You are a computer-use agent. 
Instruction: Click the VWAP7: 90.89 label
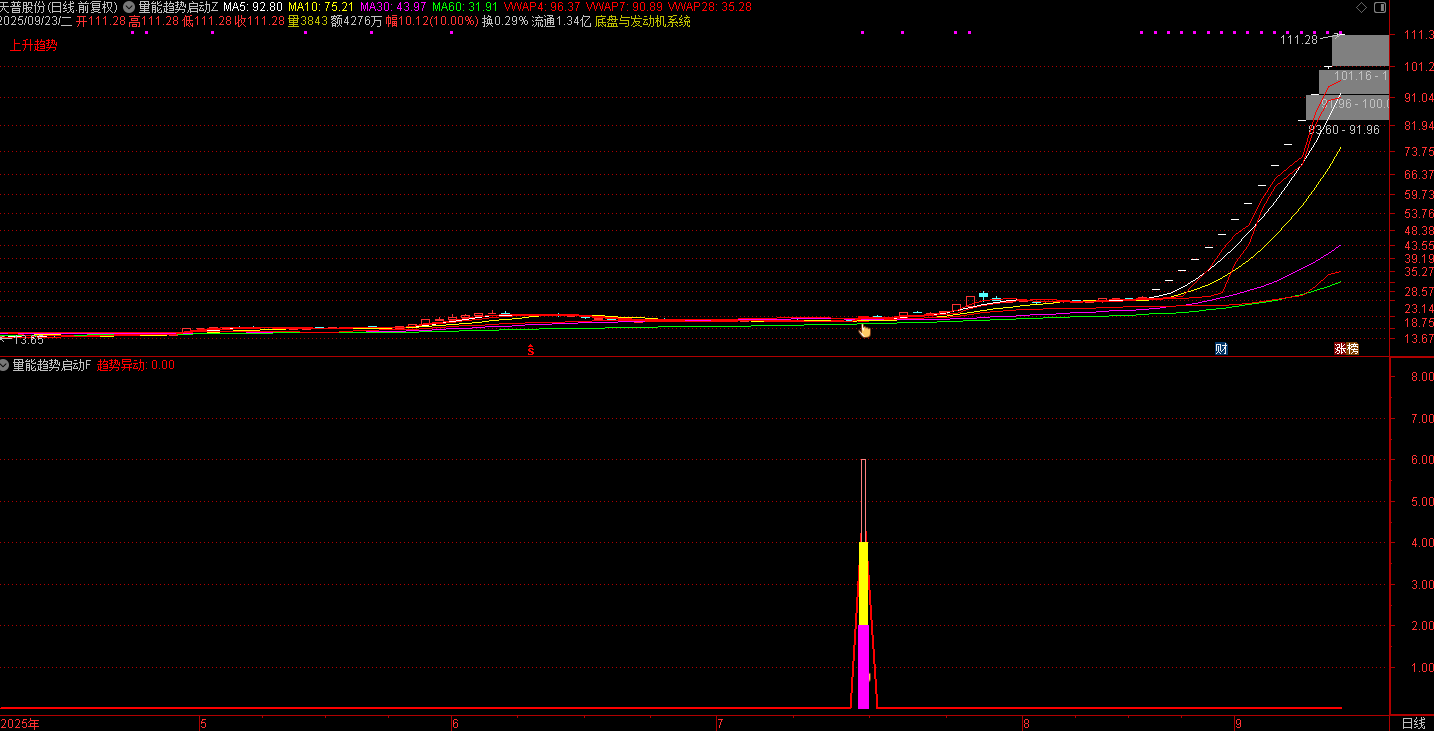click(623, 7)
